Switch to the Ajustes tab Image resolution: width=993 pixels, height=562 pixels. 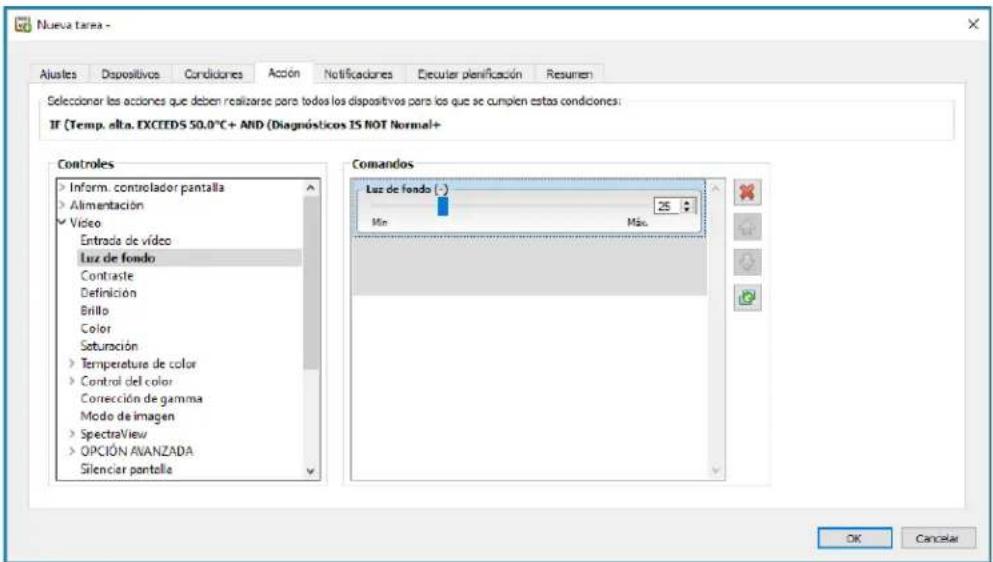[58, 74]
